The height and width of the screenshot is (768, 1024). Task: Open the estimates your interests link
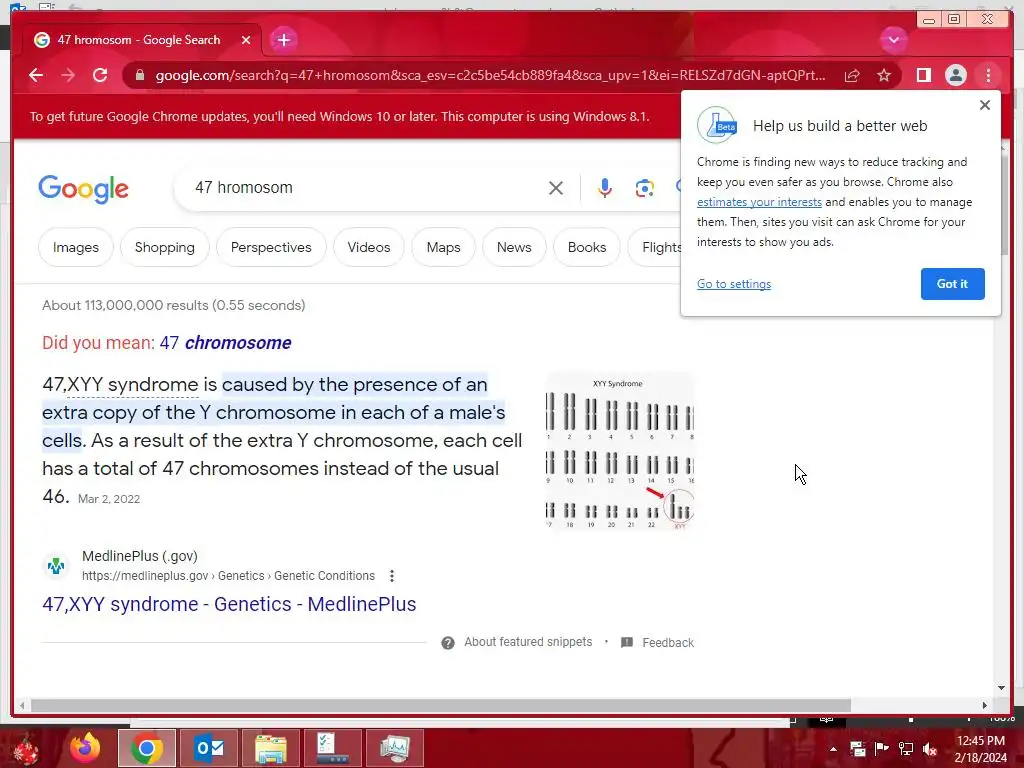click(759, 202)
